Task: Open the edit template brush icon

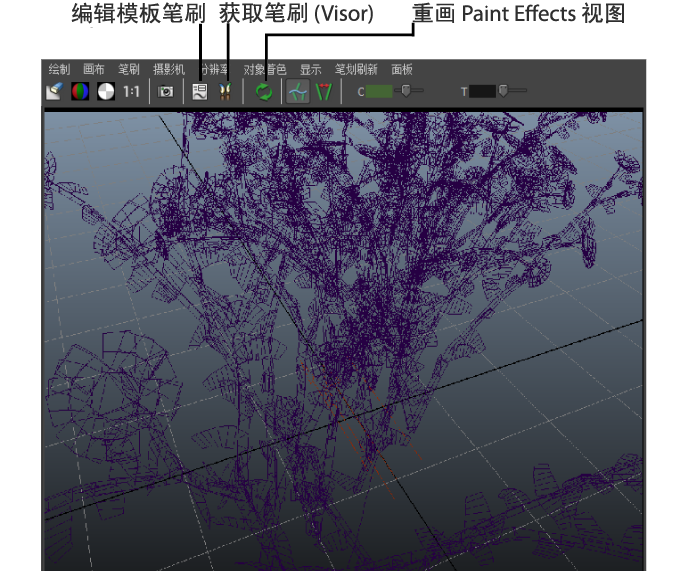Action: coord(200,91)
